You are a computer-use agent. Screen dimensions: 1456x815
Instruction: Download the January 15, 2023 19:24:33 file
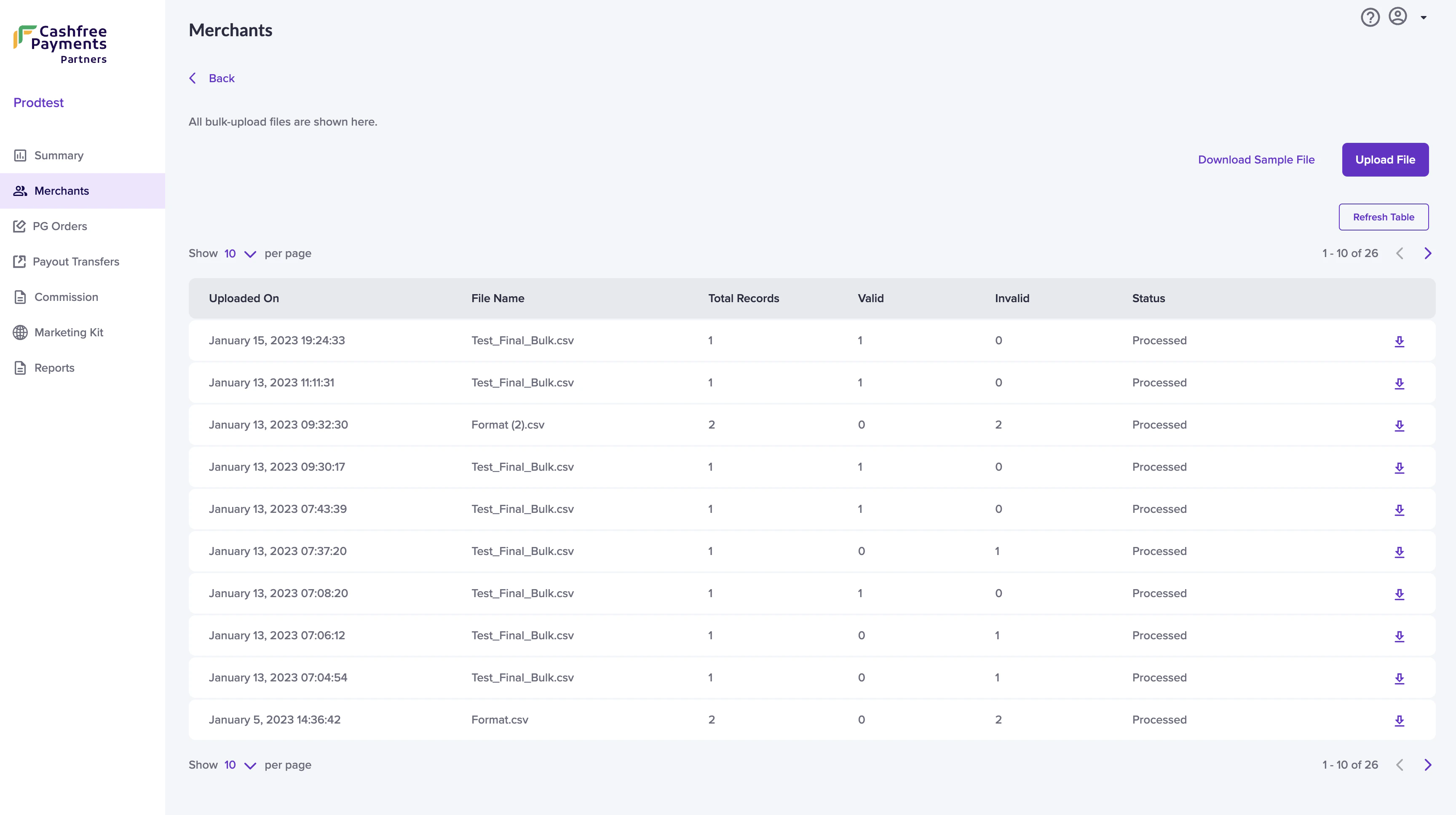[1399, 341]
